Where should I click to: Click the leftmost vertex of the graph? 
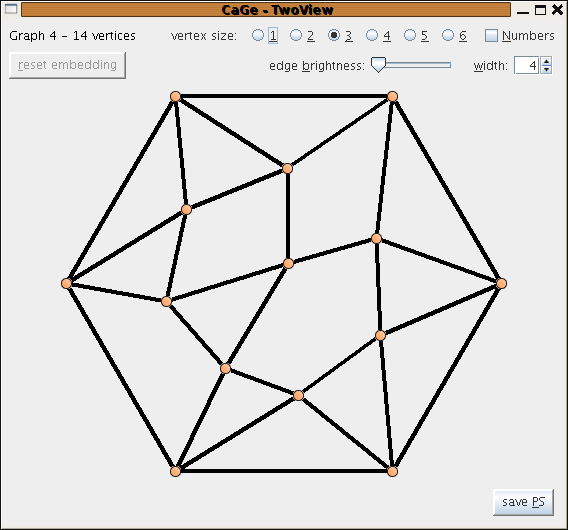click(x=67, y=283)
